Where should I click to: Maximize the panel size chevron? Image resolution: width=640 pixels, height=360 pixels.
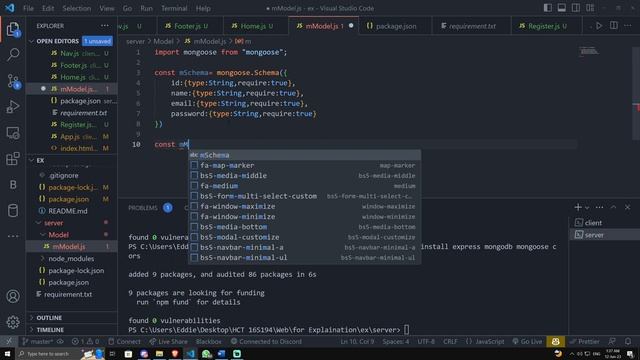(613, 207)
